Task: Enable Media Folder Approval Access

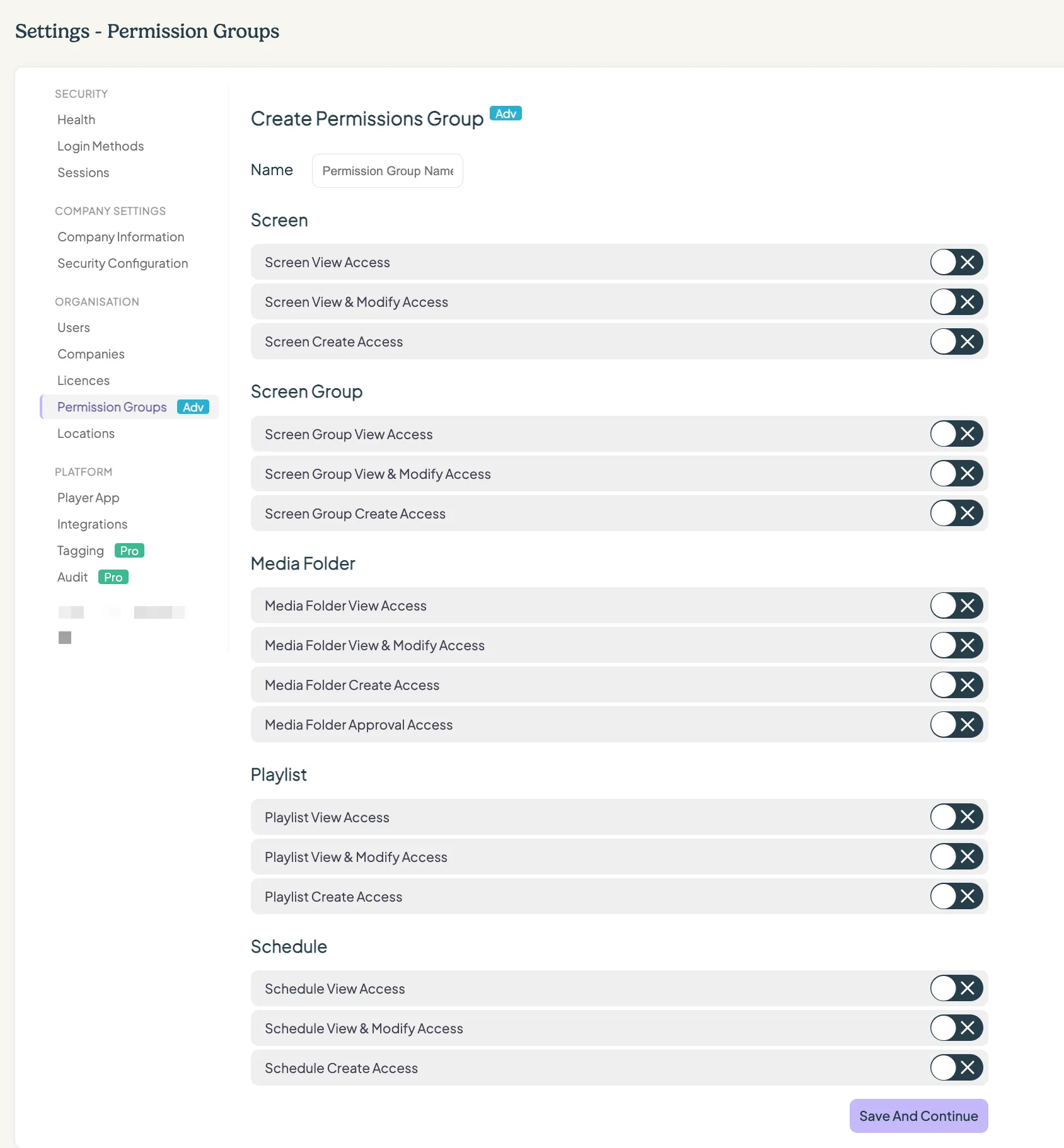Action: click(956, 725)
